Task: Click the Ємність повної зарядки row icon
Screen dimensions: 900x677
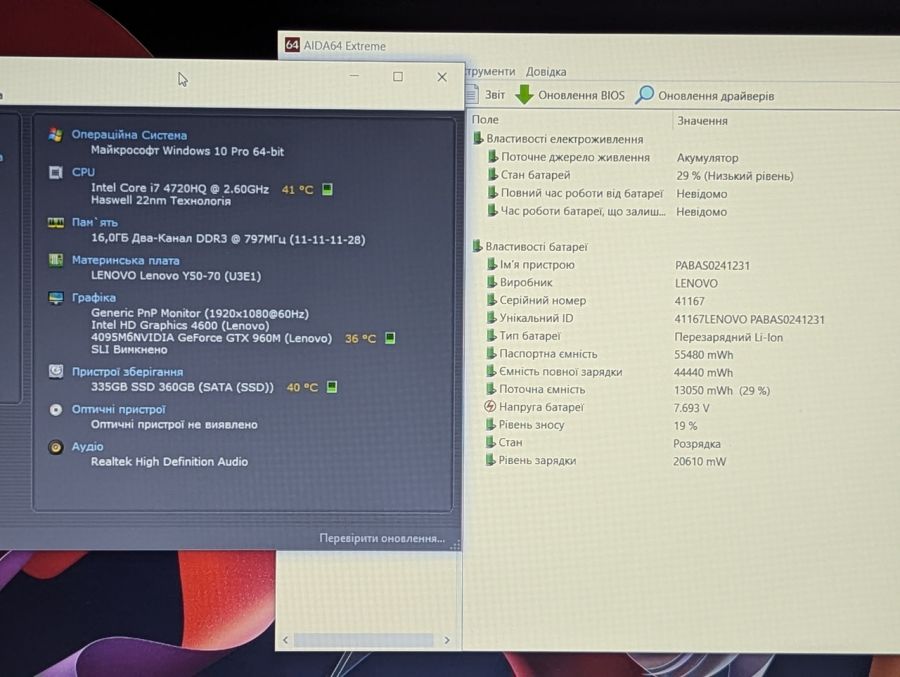Action: pos(491,371)
